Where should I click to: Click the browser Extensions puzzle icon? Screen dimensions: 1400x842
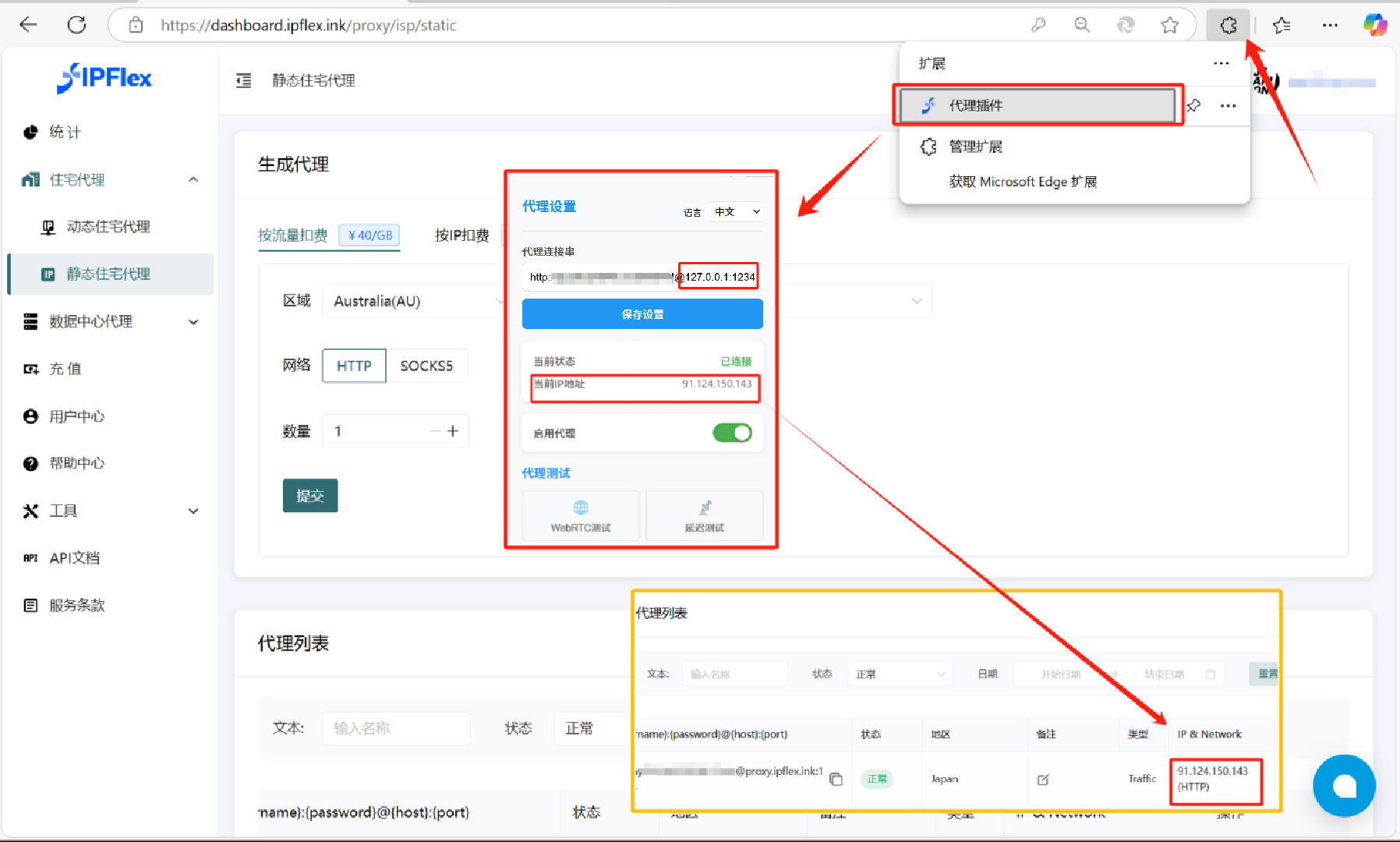coord(1228,26)
